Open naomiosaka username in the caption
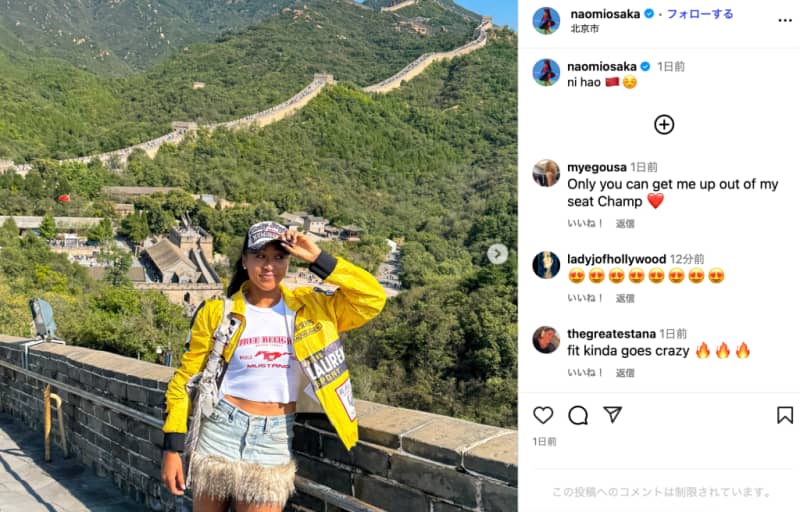Viewport: 800px width, 512px height. point(602,66)
